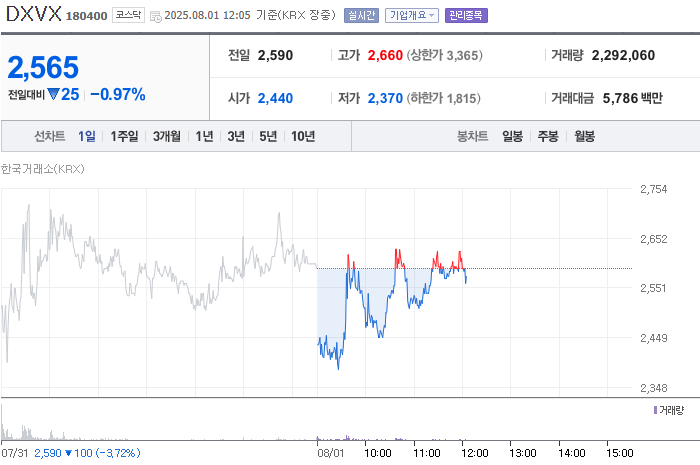The height and width of the screenshot is (465, 700).
Task: Click the 선차트 label
Action: pyautogui.click(x=50, y=136)
